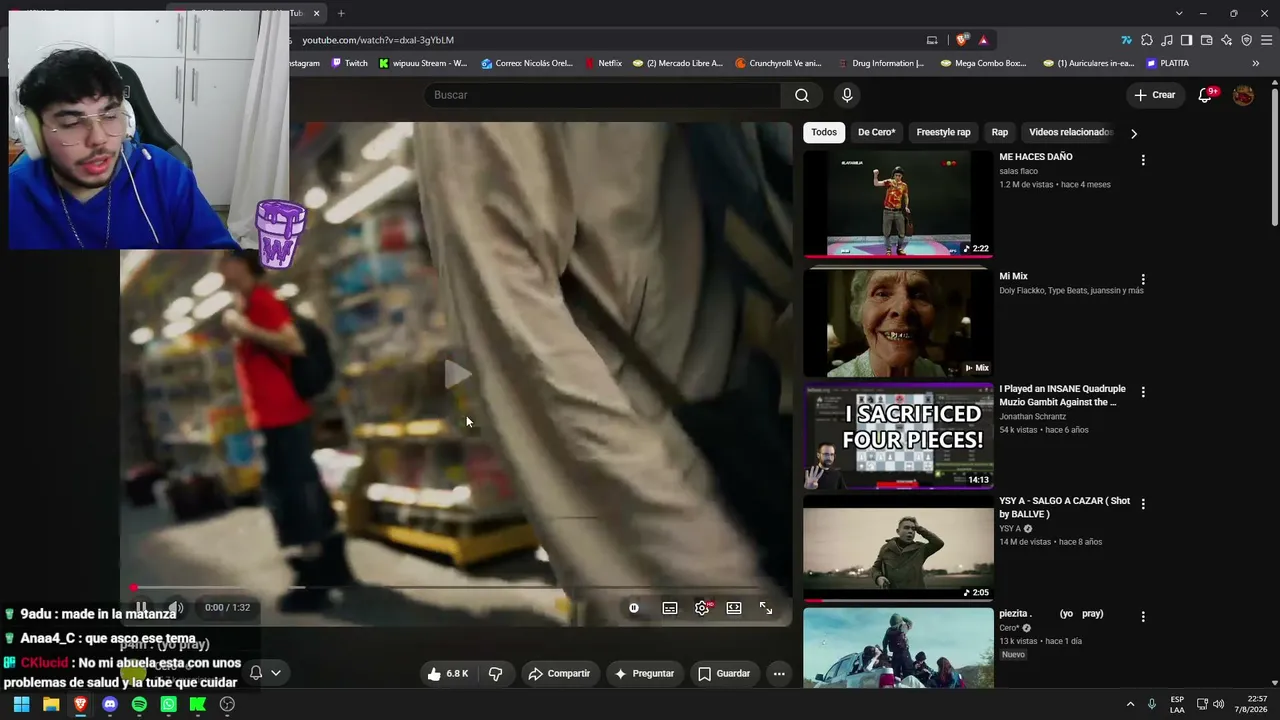Open YSY A - SALGO A CAZAR thumbnail

pyautogui.click(x=898, y=548)
